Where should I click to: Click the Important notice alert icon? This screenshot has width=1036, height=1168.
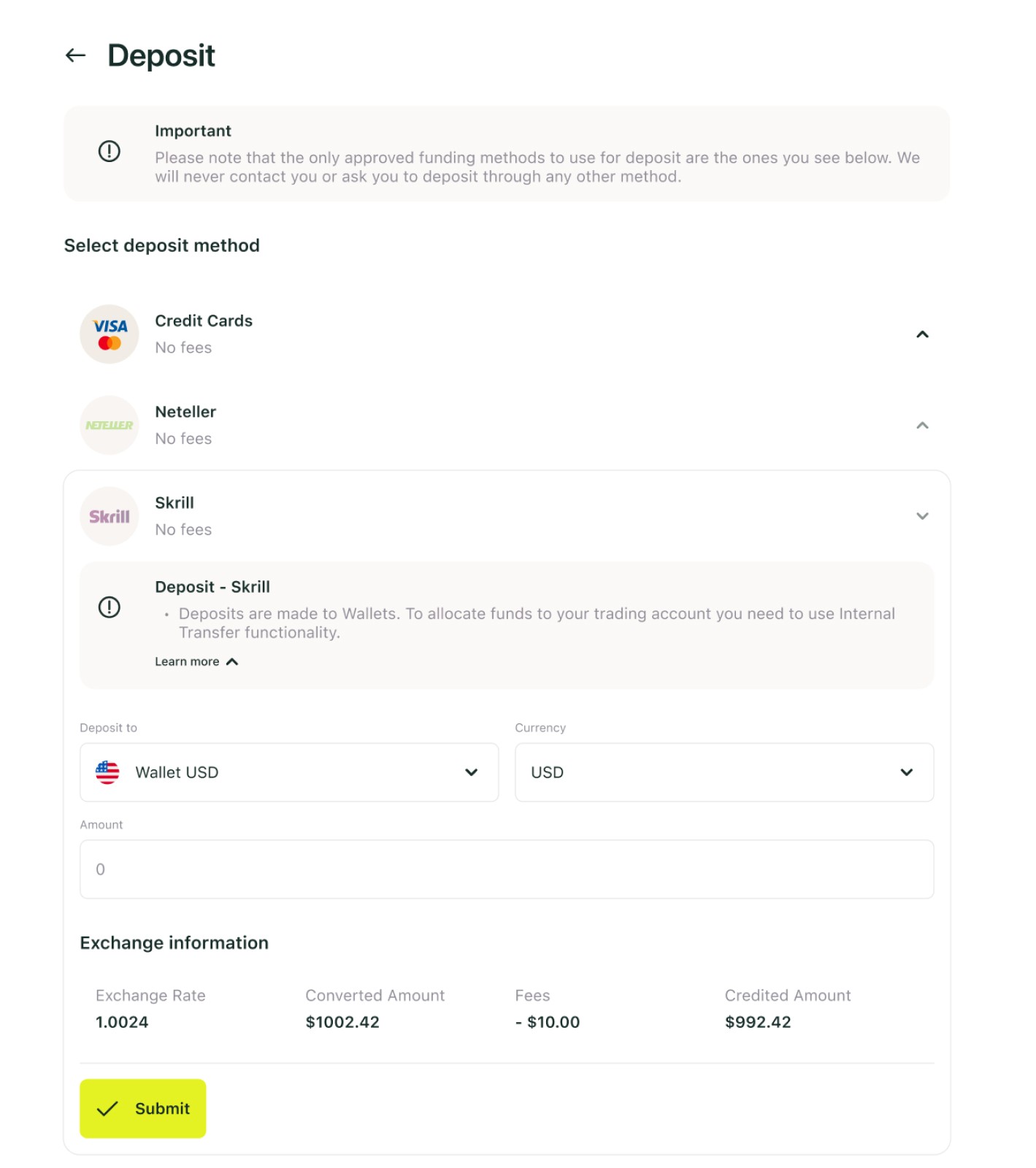click(110, 152)
